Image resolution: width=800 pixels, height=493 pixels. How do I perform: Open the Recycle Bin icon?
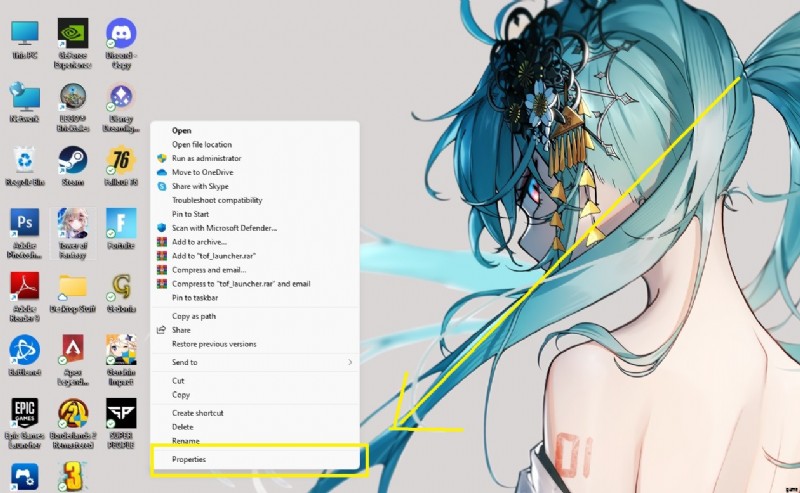(x=25, y=160)
